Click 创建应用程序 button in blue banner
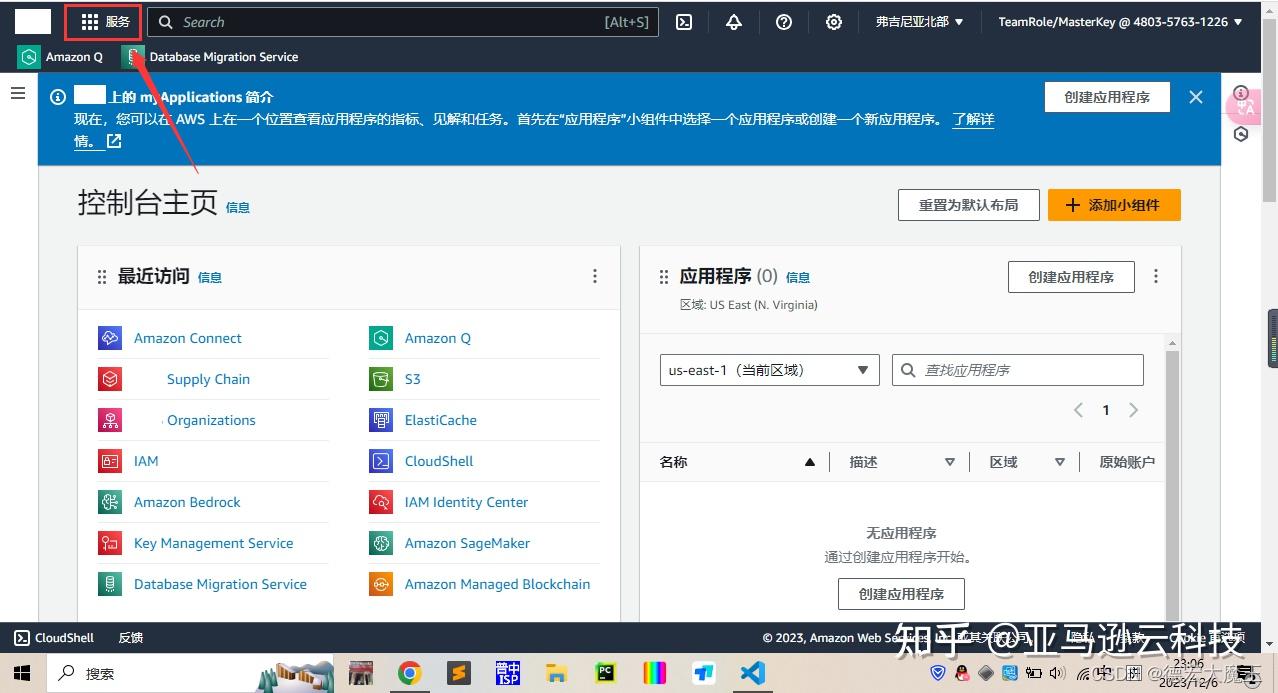Viewport: 1278px width, 693px height. point(1107,97)
